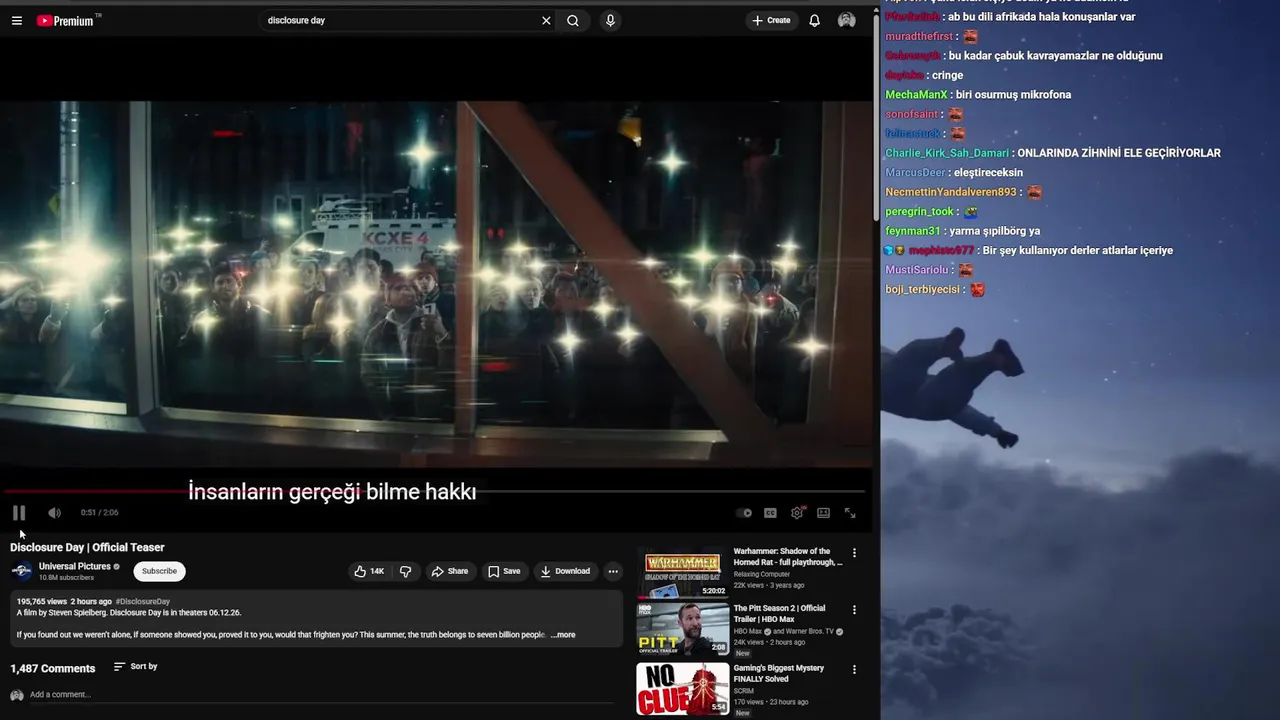1280x720 pixels.
Task: Open more actions ellipsis under video
Action: pos(613,571)
